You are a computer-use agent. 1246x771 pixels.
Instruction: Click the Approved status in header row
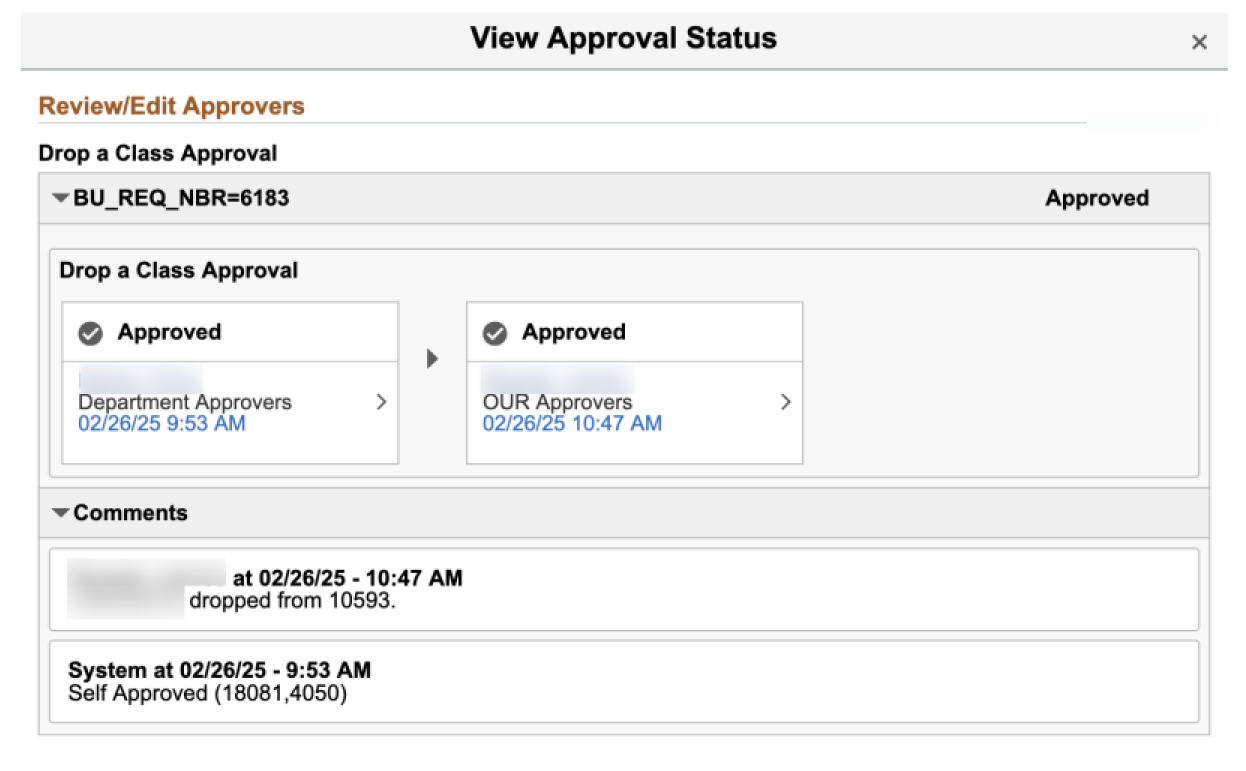(x=1097, y=198)
